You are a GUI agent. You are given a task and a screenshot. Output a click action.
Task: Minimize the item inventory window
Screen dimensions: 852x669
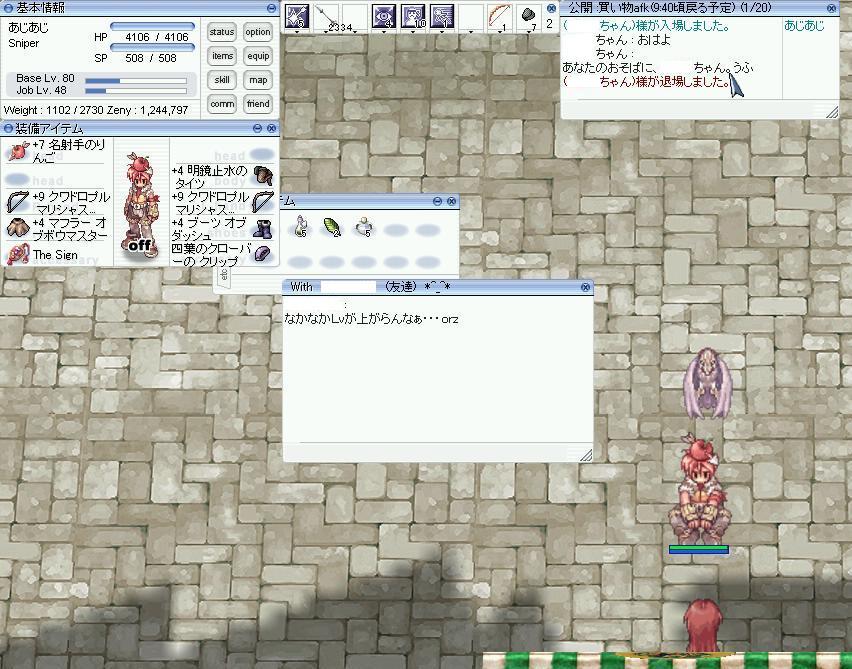click(x=437, y=202)
